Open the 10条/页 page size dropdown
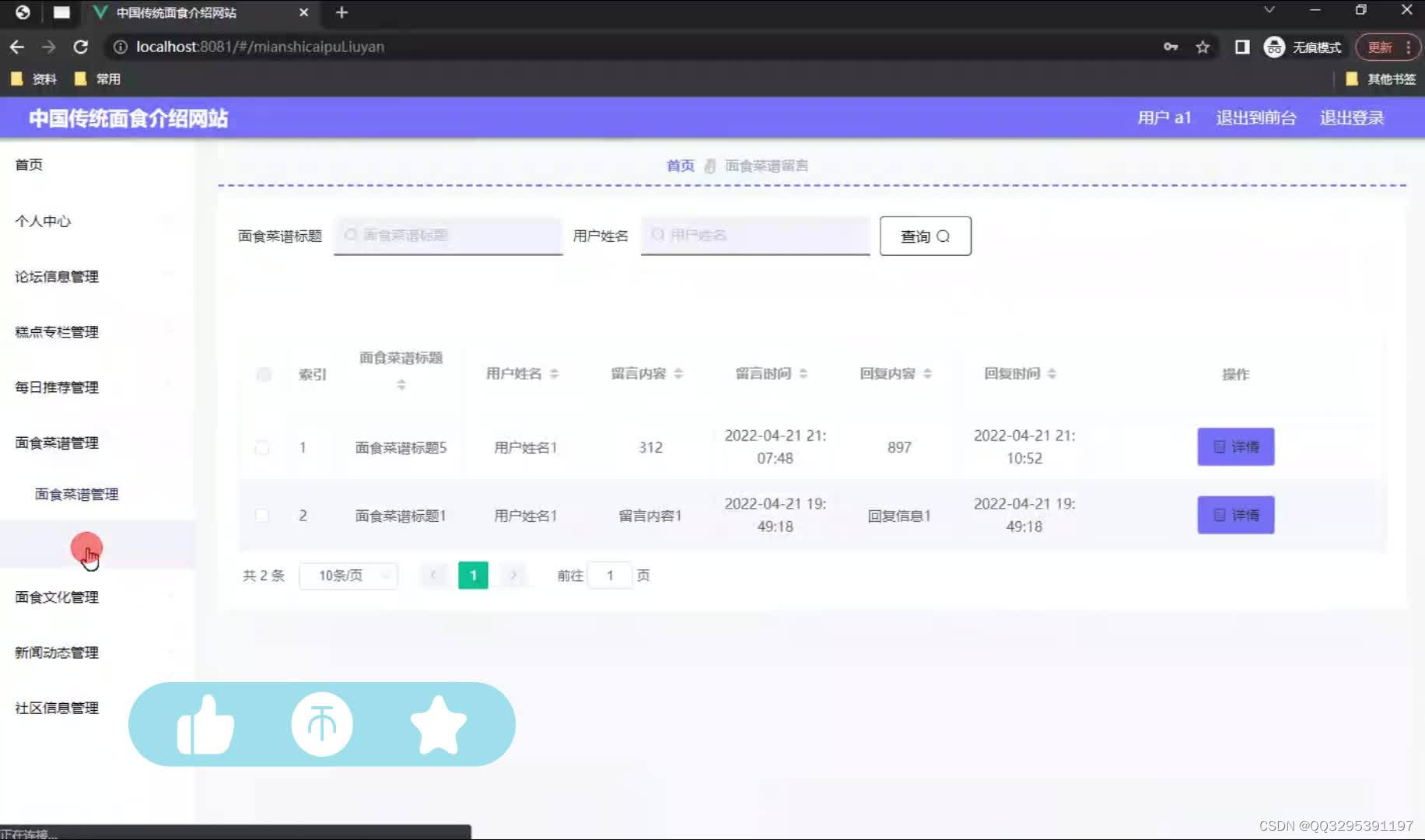This screenshot has width=1425, height=840. pyautogui.click(x=348, y=576)
